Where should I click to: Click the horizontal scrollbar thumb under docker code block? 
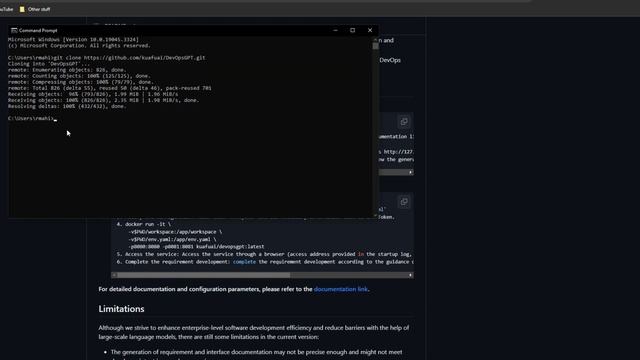pos(204,275)
